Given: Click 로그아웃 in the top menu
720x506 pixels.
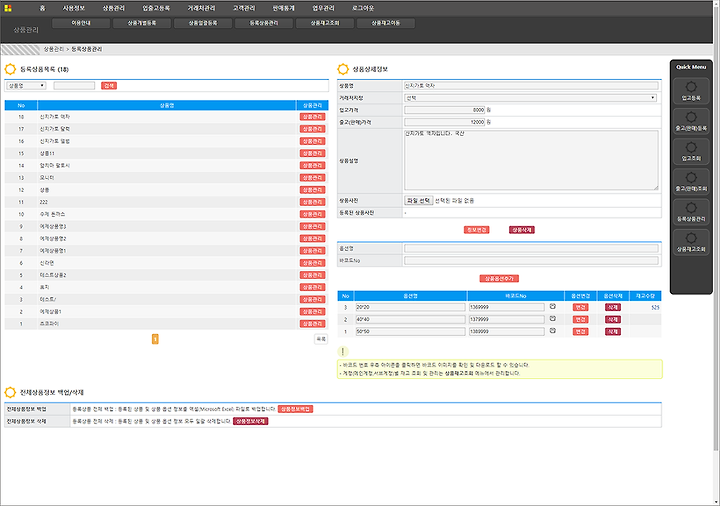Looking at the screenshot, I should tap(363, 8).
